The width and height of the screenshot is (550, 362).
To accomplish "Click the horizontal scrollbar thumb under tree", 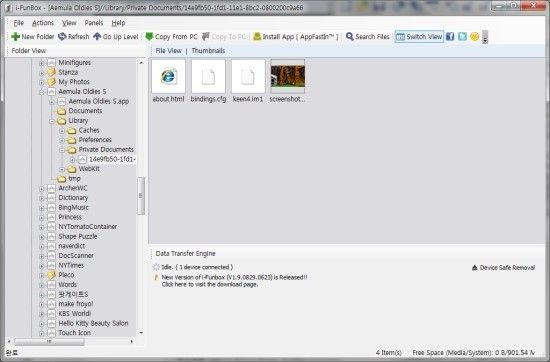I will pos(49,341).
